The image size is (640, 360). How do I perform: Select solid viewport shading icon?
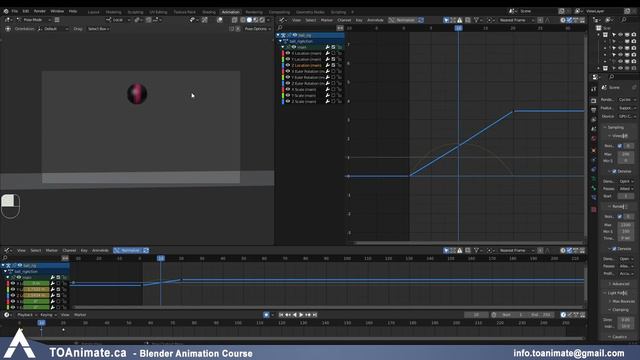point(249,20)
